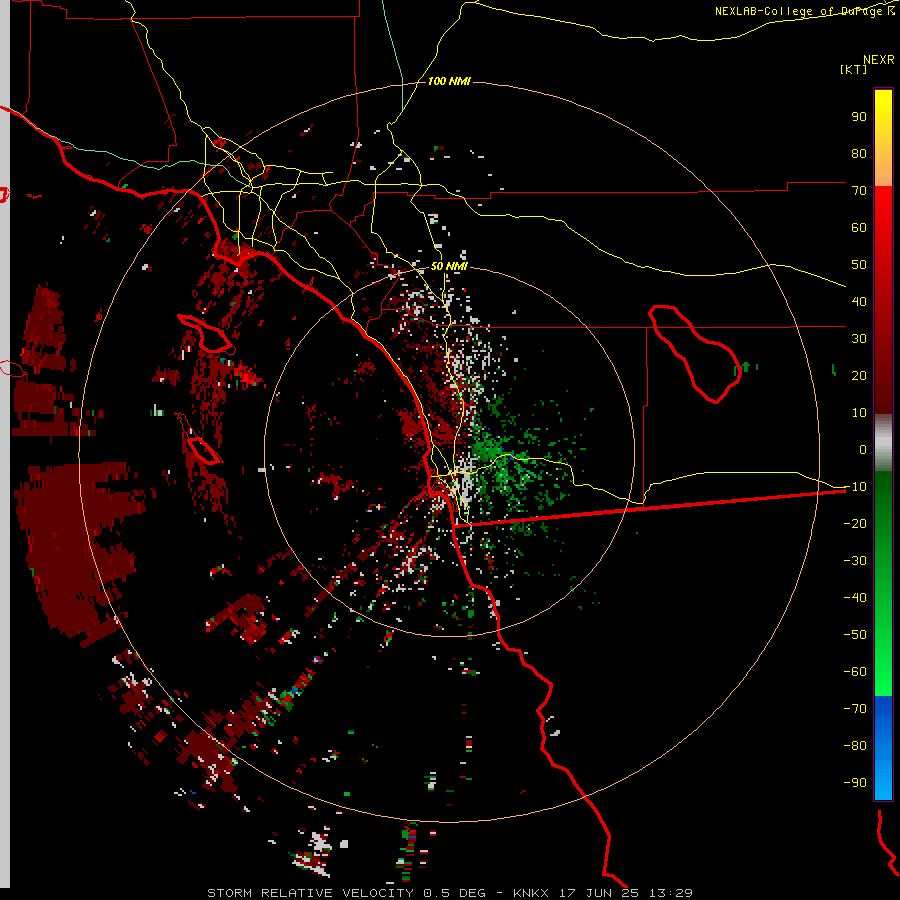900x900 pixels.
Task: Pick the bright green color bar segment
Action: (x=883, y=660)
